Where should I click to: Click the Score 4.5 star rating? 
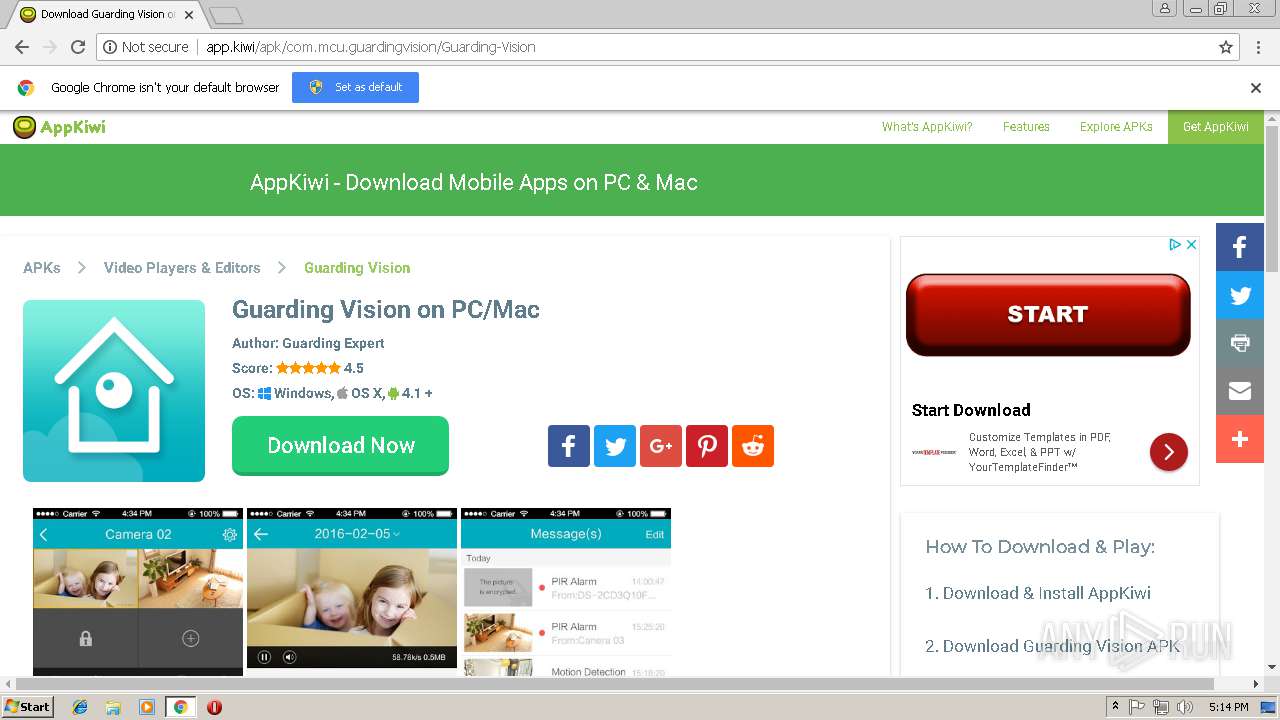[x=298, y=368]
